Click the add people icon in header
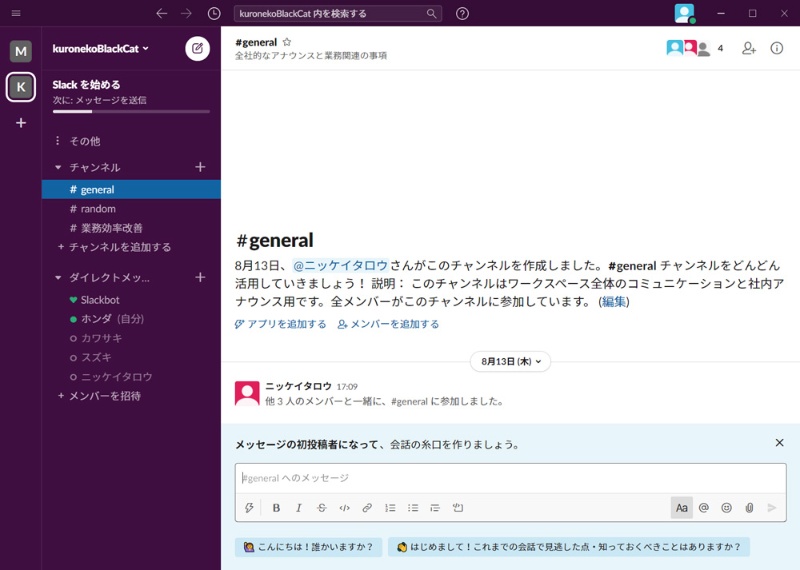This screenshot has width=800, height=570. [748, 48]
